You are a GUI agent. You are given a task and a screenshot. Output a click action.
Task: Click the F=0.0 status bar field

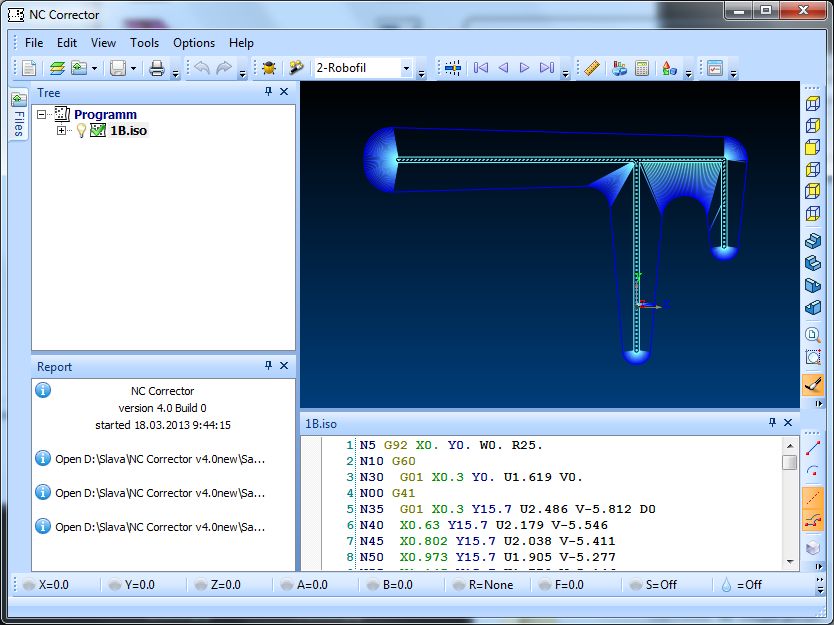coord(561,585)
